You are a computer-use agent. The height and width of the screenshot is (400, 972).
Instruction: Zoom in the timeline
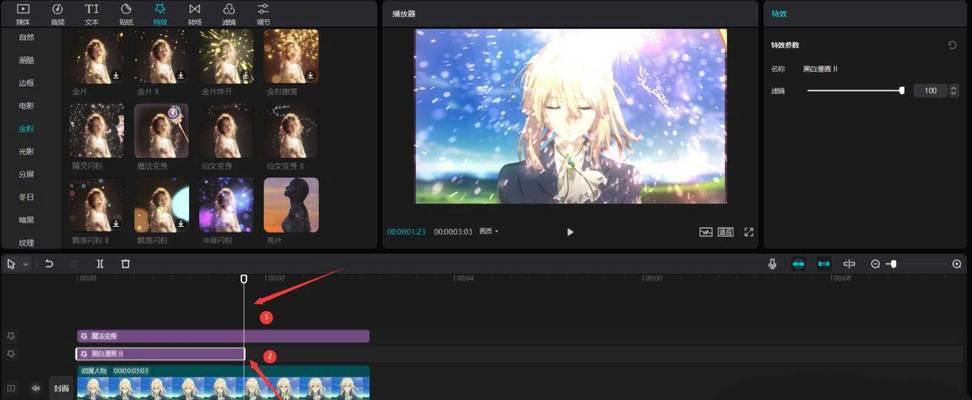click(957, 264)
